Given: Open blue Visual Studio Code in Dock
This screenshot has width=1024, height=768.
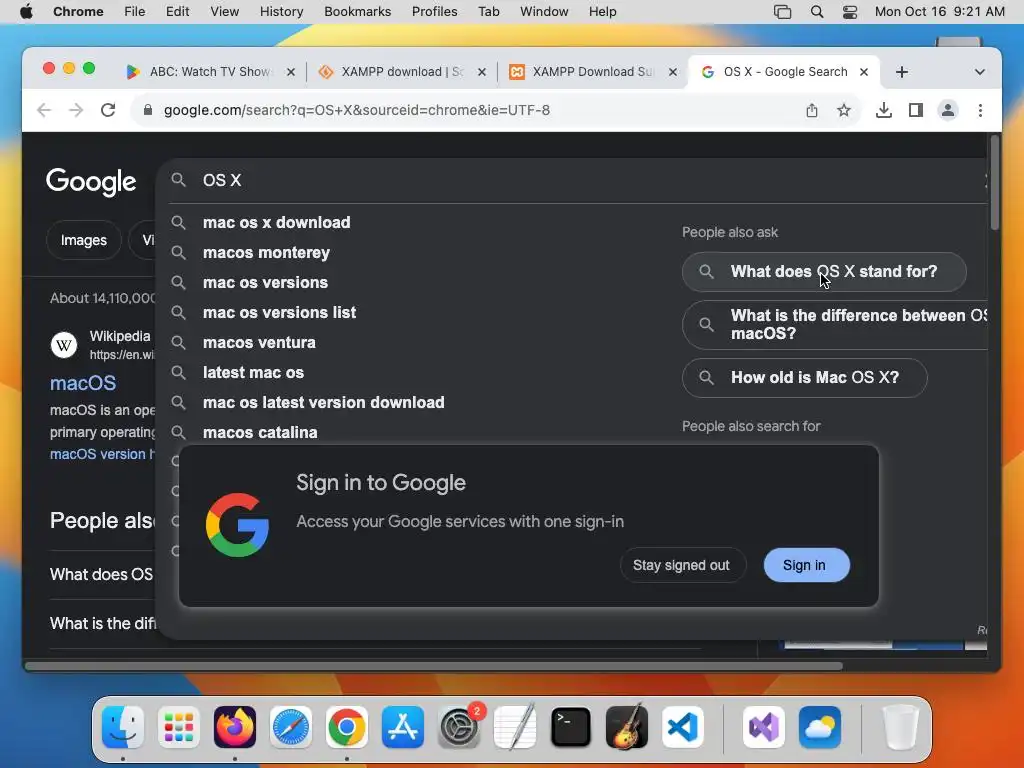Looking at the screenshot, I should click(683, 727).
